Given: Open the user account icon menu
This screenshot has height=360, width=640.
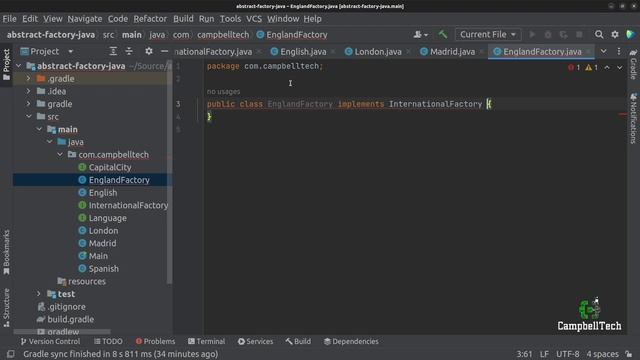Looking at the screenshot, I should pyautogui.click(x=420, y=35).
